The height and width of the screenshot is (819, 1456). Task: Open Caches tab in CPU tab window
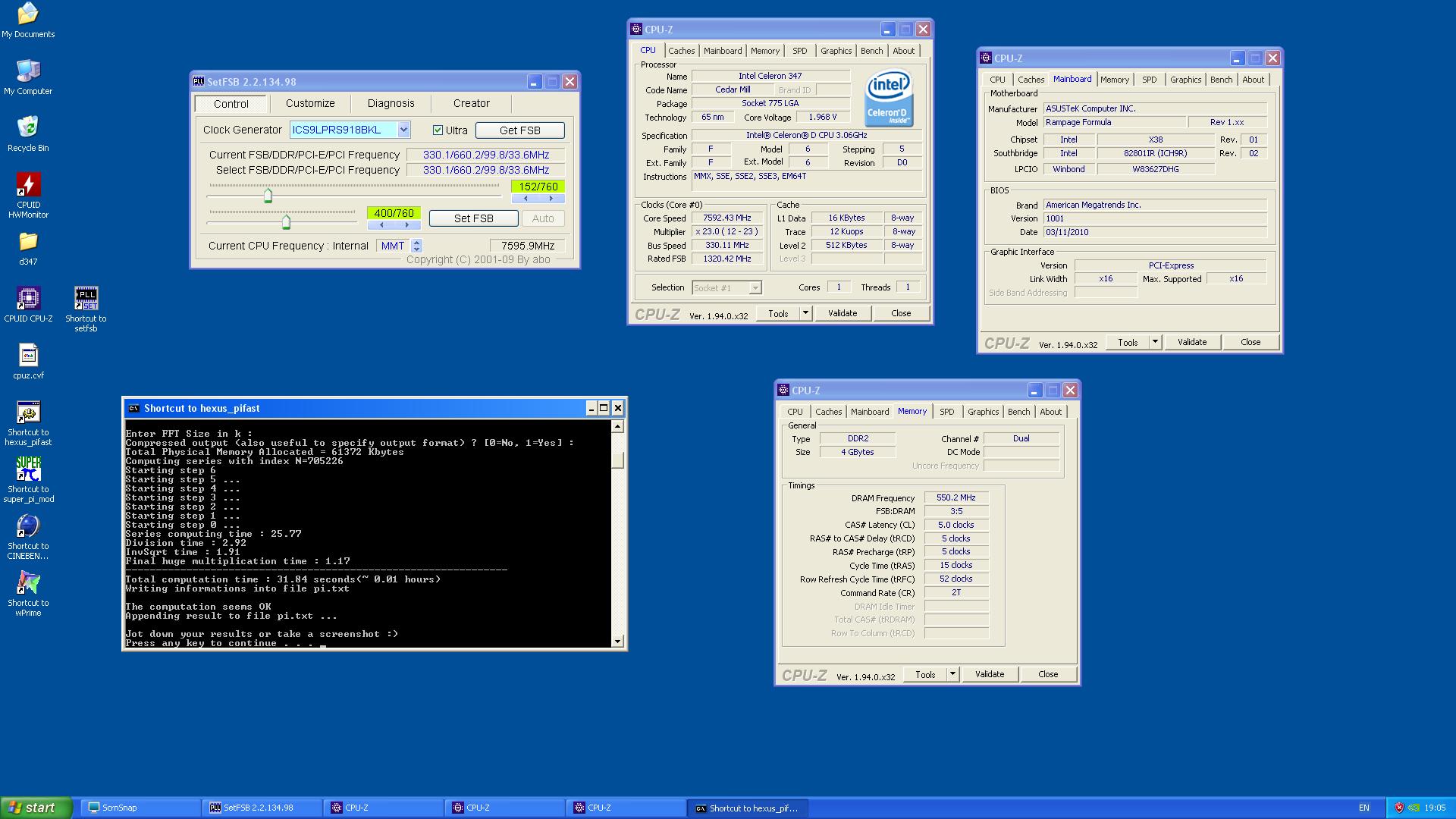681,51
